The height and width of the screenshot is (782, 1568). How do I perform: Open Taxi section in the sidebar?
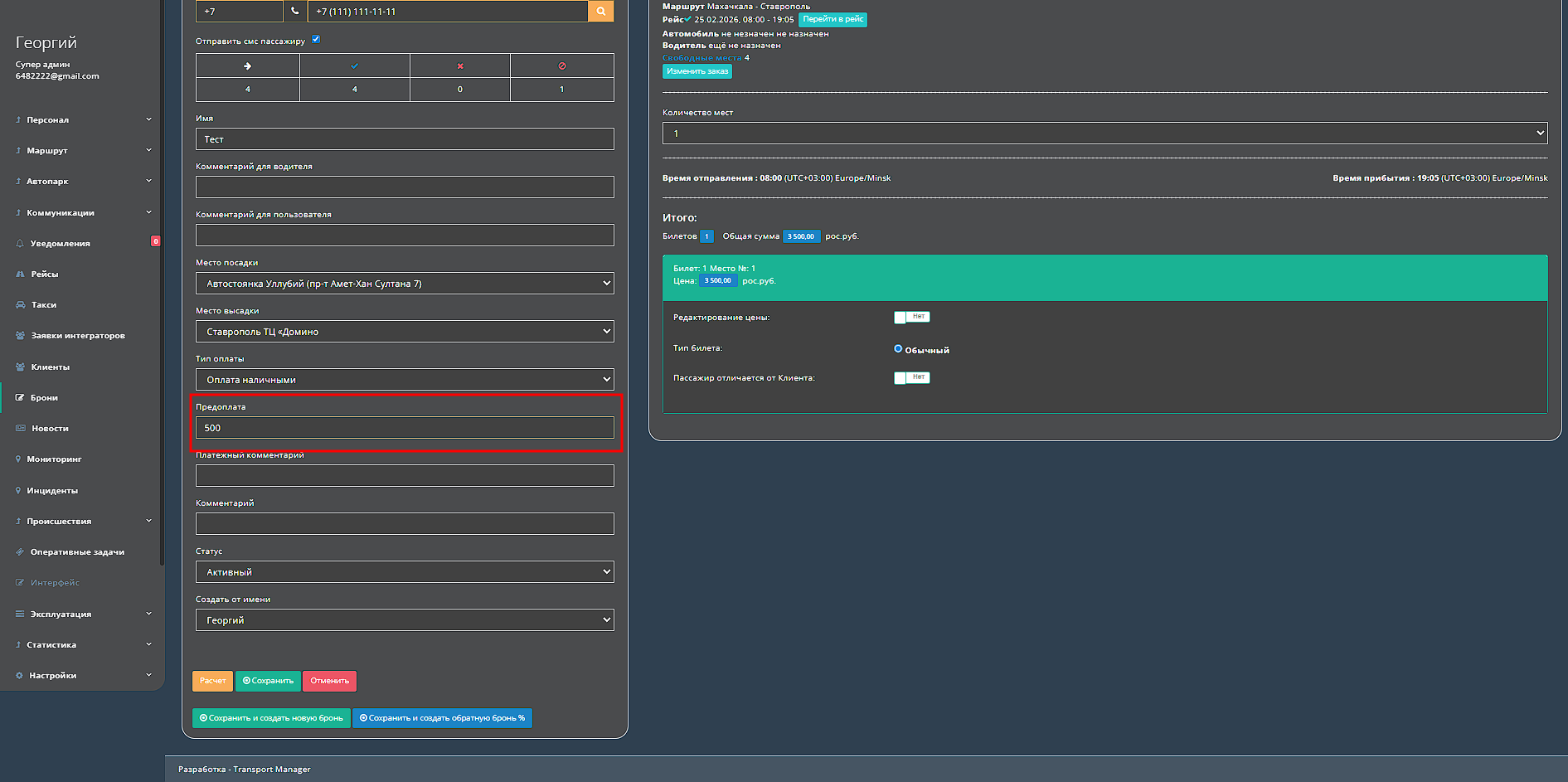click(x=44, y=305)
